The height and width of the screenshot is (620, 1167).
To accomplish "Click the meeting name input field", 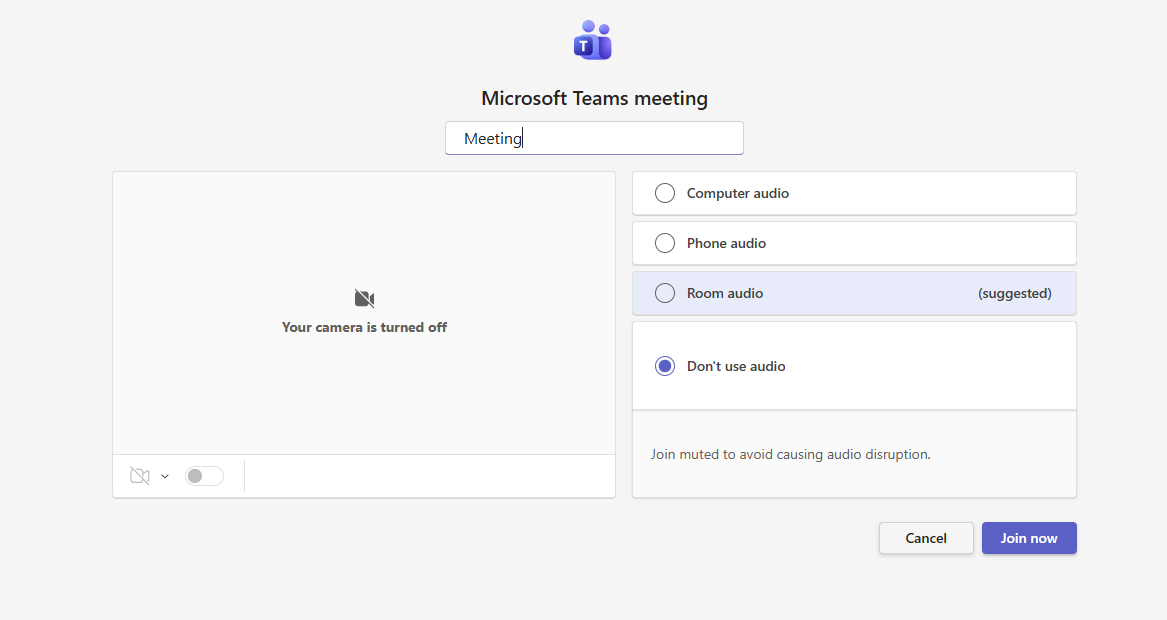I will pos(594,138).
